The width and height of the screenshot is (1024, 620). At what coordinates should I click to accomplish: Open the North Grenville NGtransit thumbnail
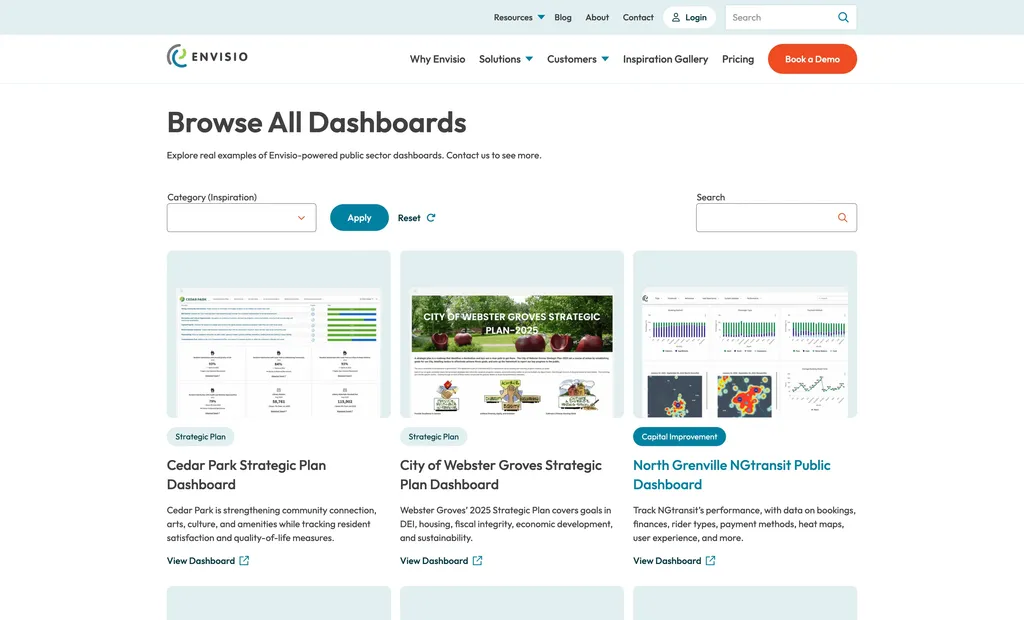744,334
